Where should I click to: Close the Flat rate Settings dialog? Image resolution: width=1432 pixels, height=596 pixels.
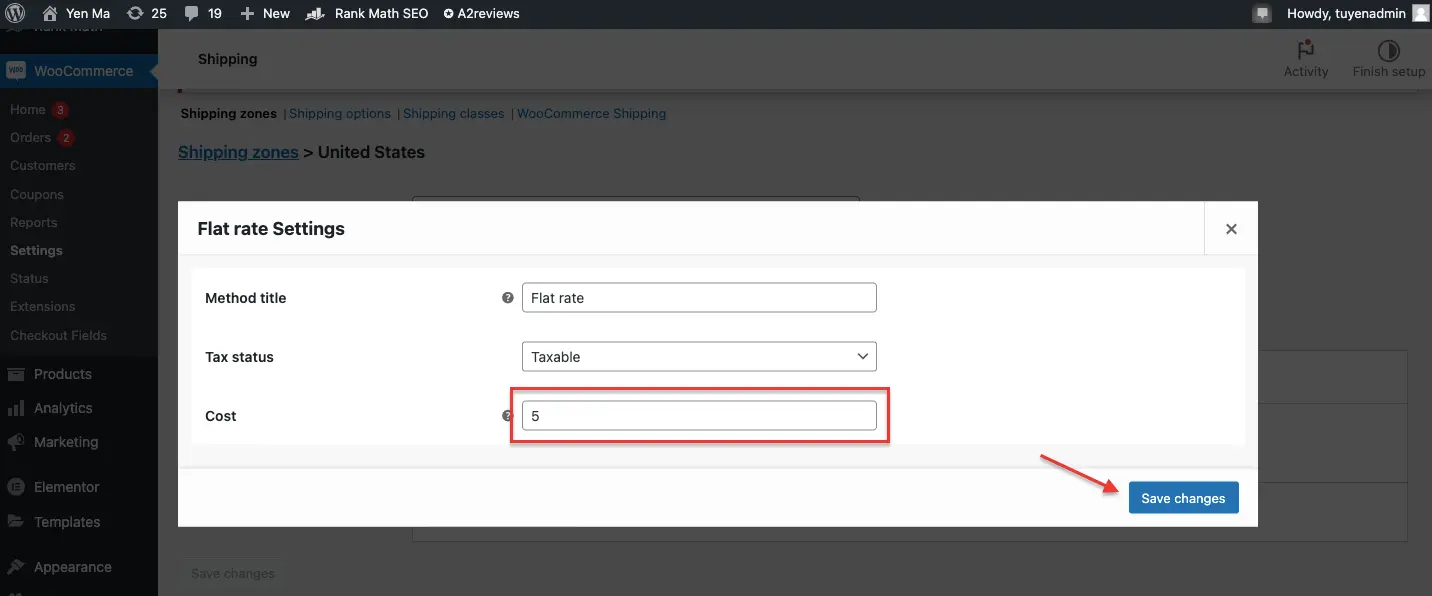(1231, 229)
